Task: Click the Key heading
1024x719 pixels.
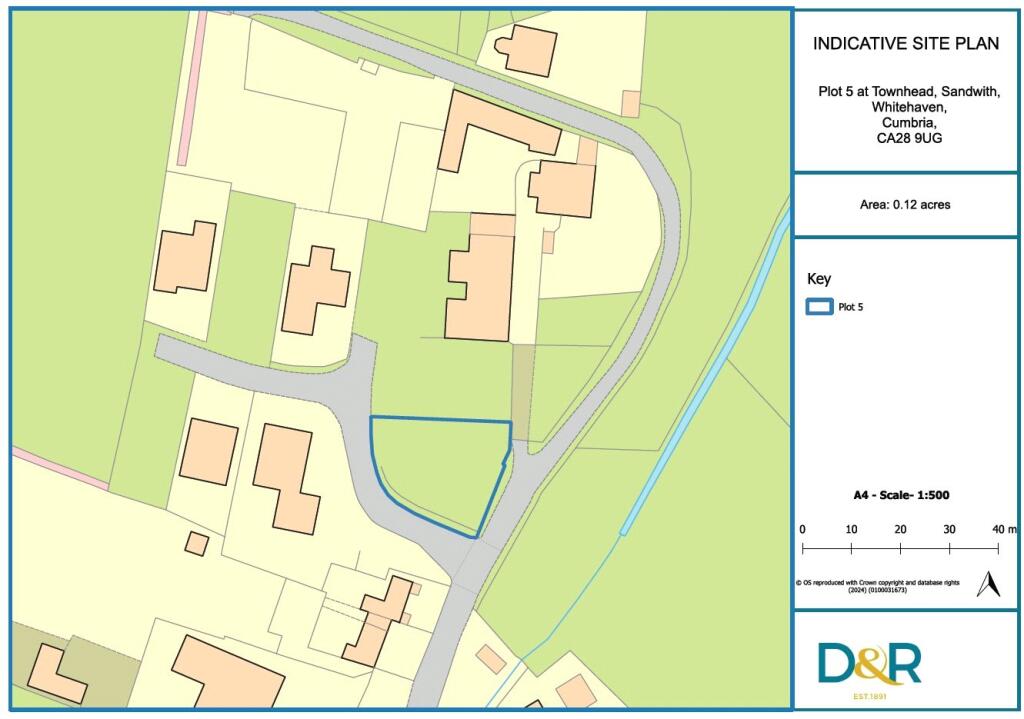Action: pyautogui.click(x=818, y=279)
